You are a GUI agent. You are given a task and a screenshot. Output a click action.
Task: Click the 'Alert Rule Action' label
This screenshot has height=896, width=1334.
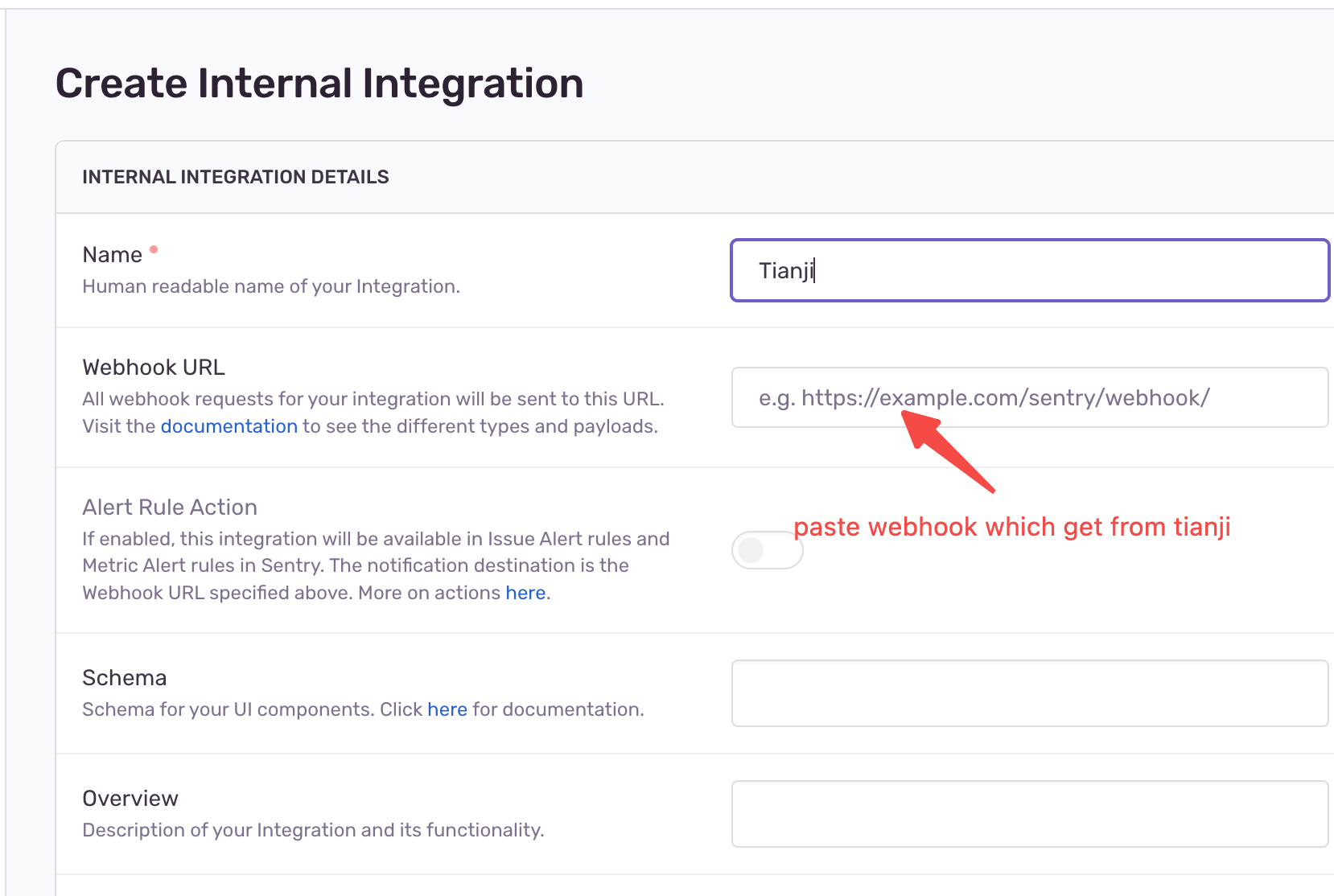[170, 508]
